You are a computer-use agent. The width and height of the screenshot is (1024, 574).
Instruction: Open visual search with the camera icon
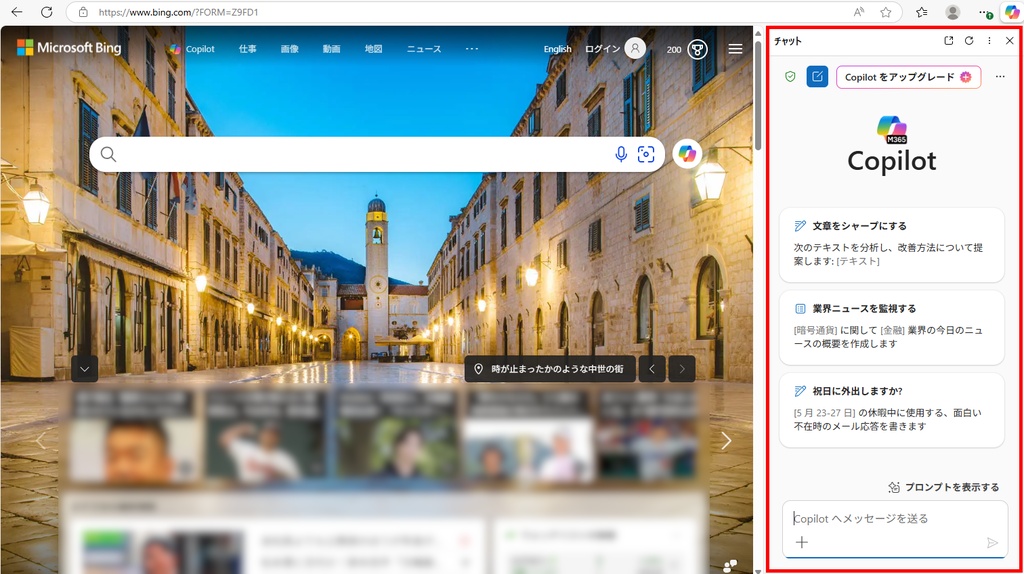pyautogui.click(x=646, y=154)
